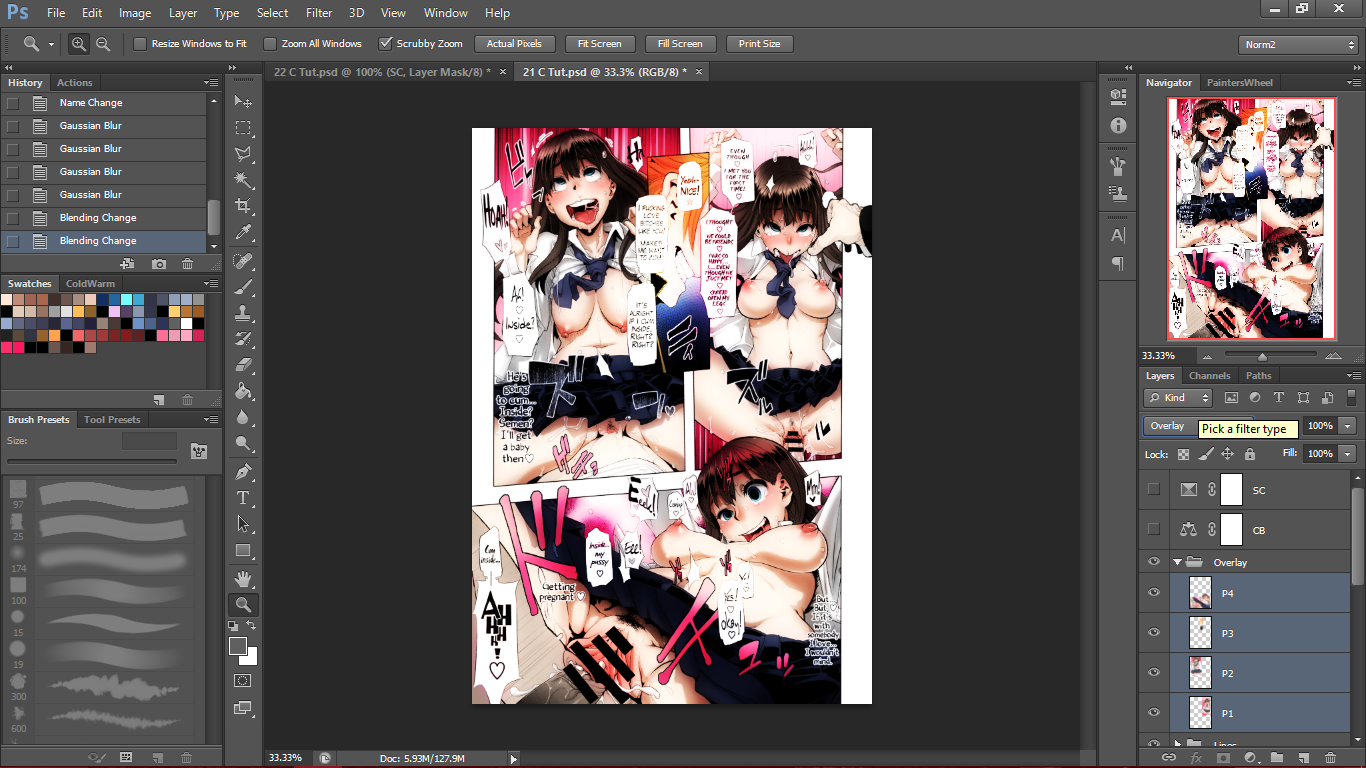Open the Norm2 workspace dropdown
1366x768 pixels.
[1298, 45]
